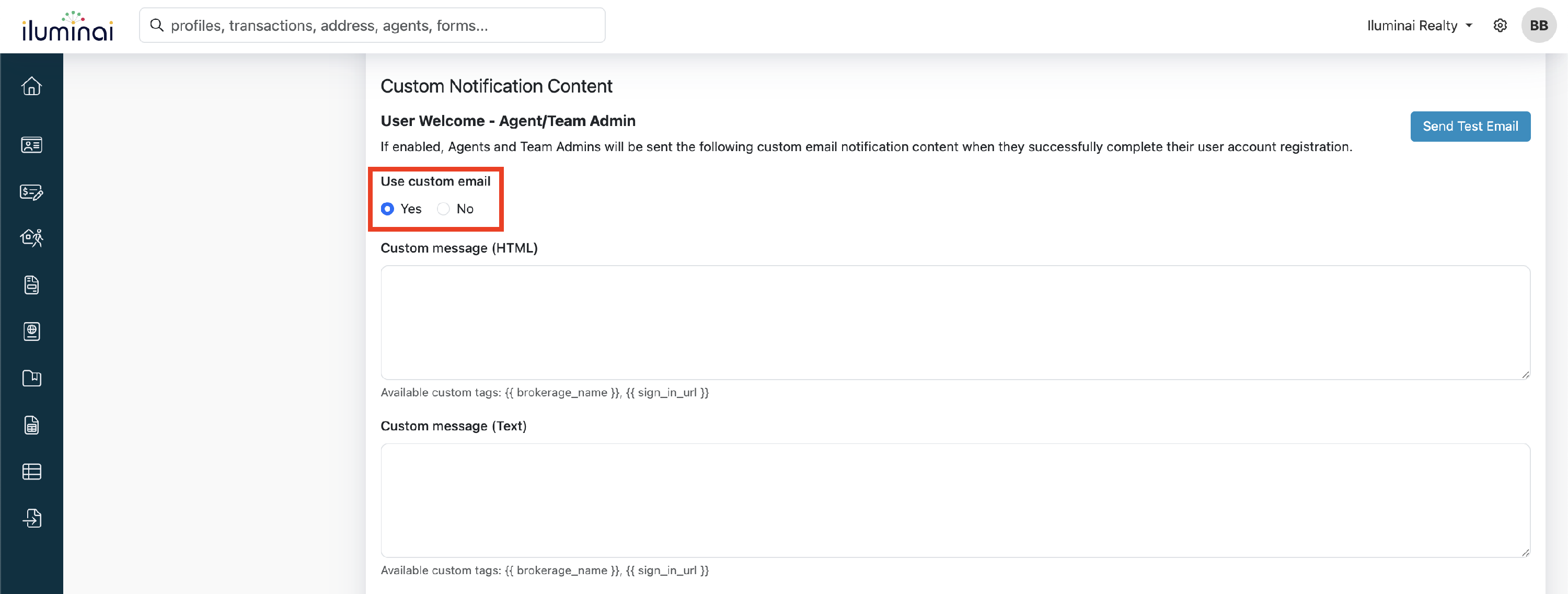Open the BB user avatar menu
The width and height of the screenshot is (1568, 594).
point(1539,26)
